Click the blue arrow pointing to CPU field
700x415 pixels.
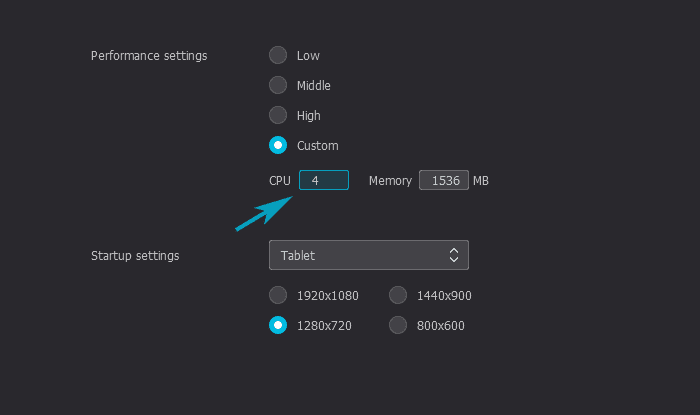coord(264,214)
